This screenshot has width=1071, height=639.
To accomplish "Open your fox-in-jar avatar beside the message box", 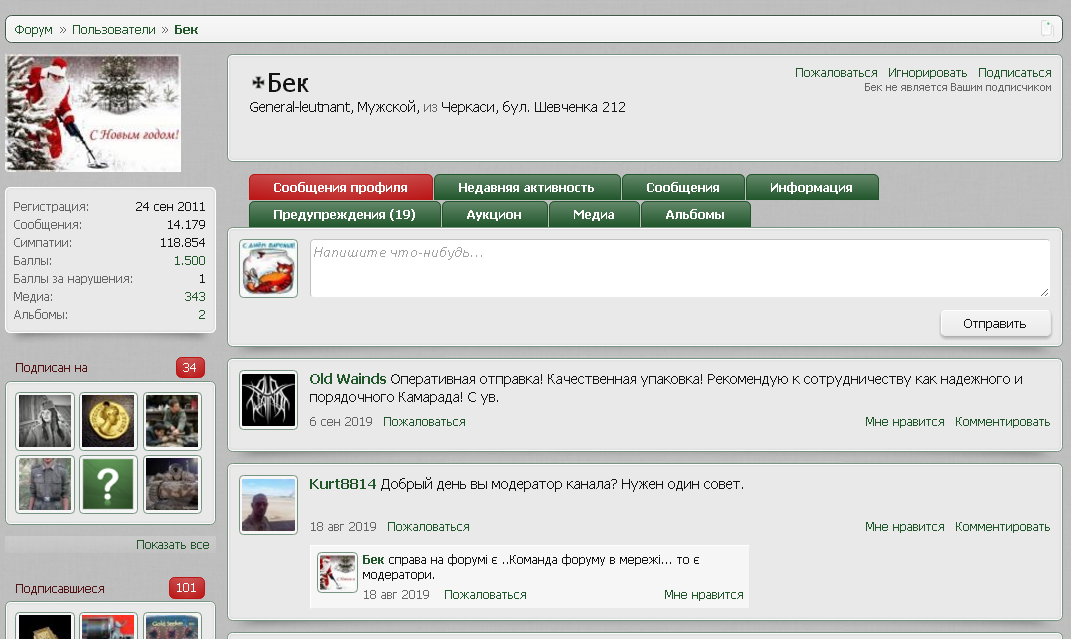I will pyautogui.click(x=268, y=268).
